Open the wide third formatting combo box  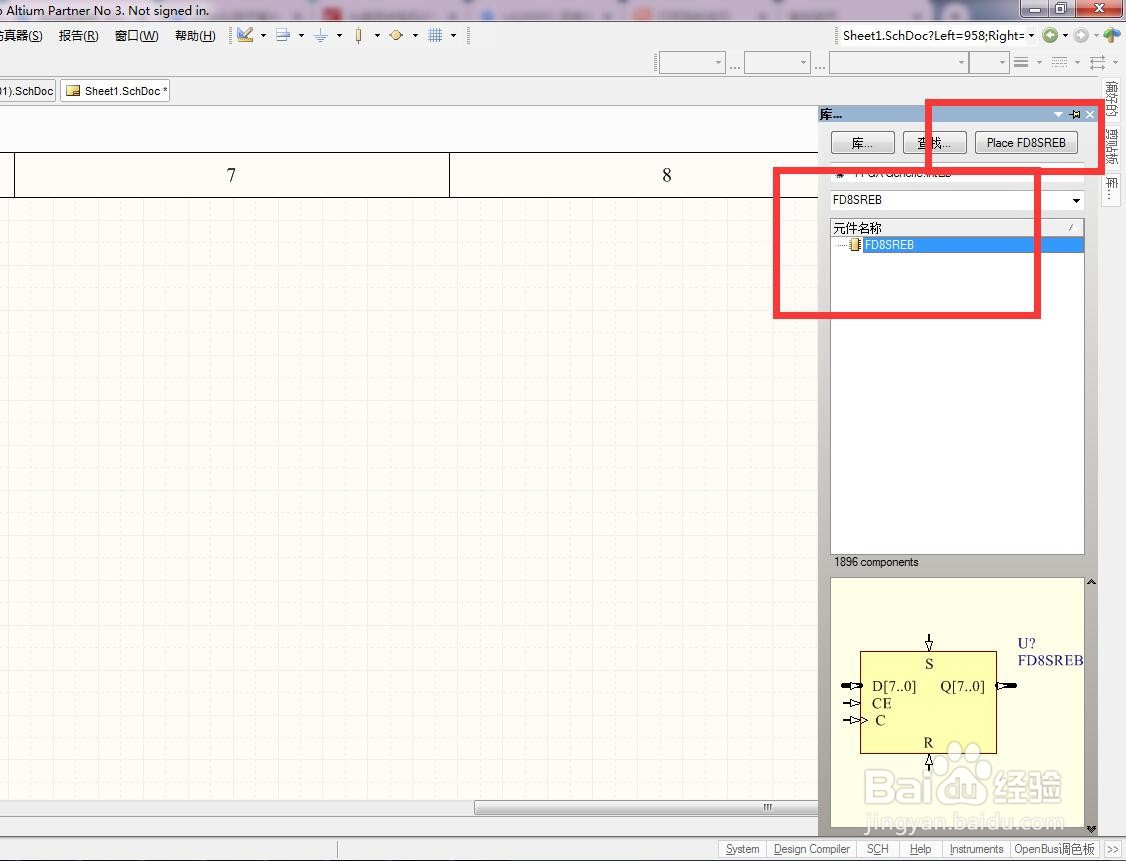[x=898, y=62]
